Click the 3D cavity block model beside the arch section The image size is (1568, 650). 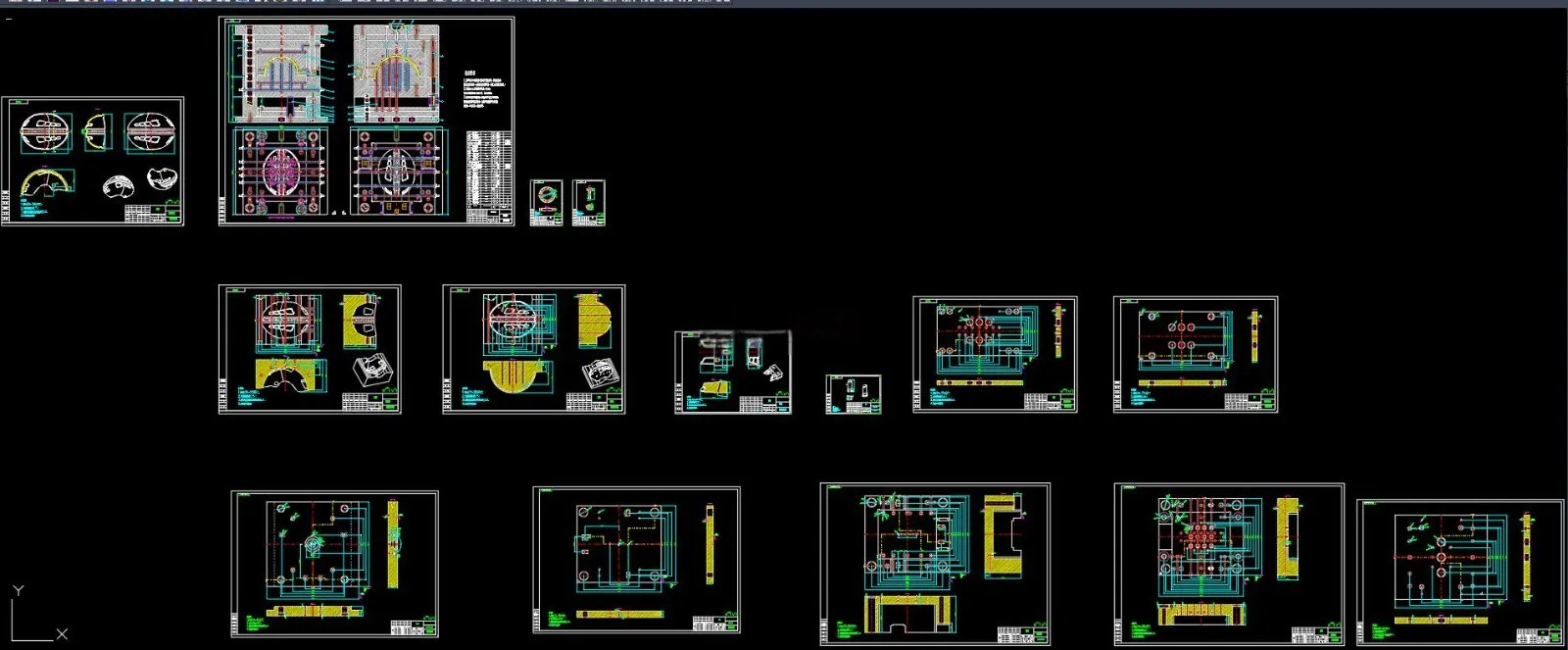[373, 371]
